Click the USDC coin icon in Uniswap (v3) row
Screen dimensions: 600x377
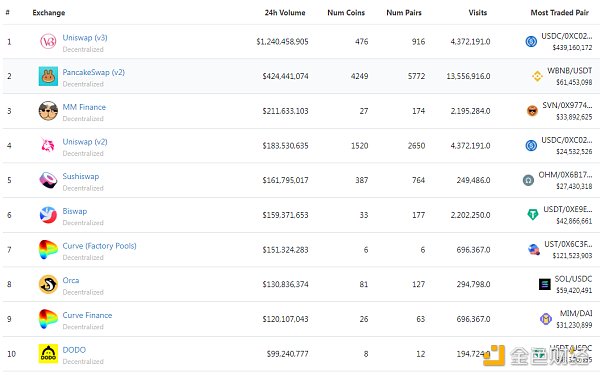[x=531, y=41]
